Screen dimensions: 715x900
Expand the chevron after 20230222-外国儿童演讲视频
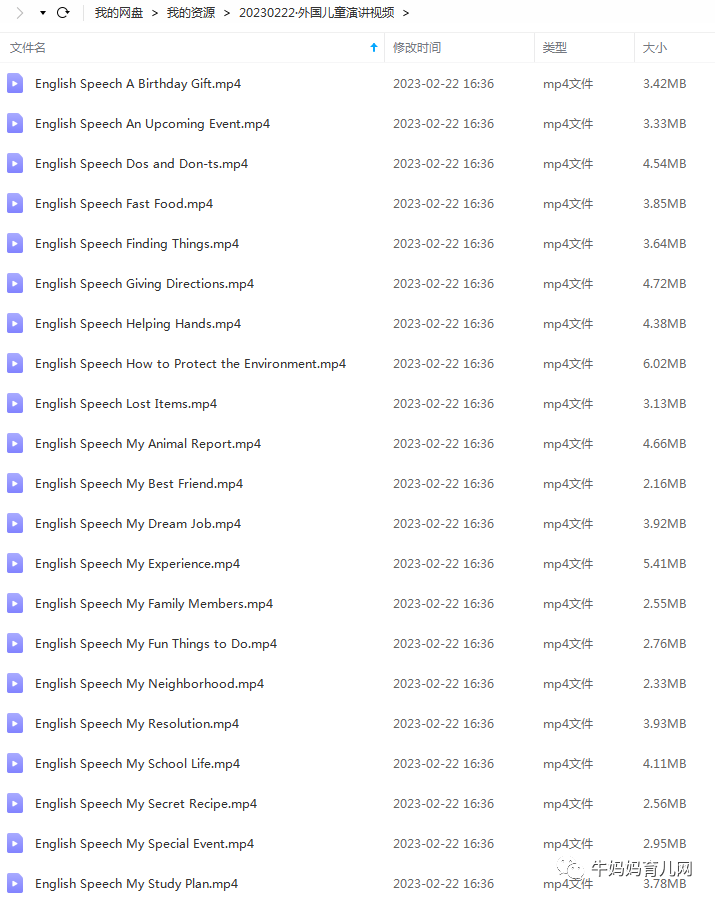click(405, 13)
